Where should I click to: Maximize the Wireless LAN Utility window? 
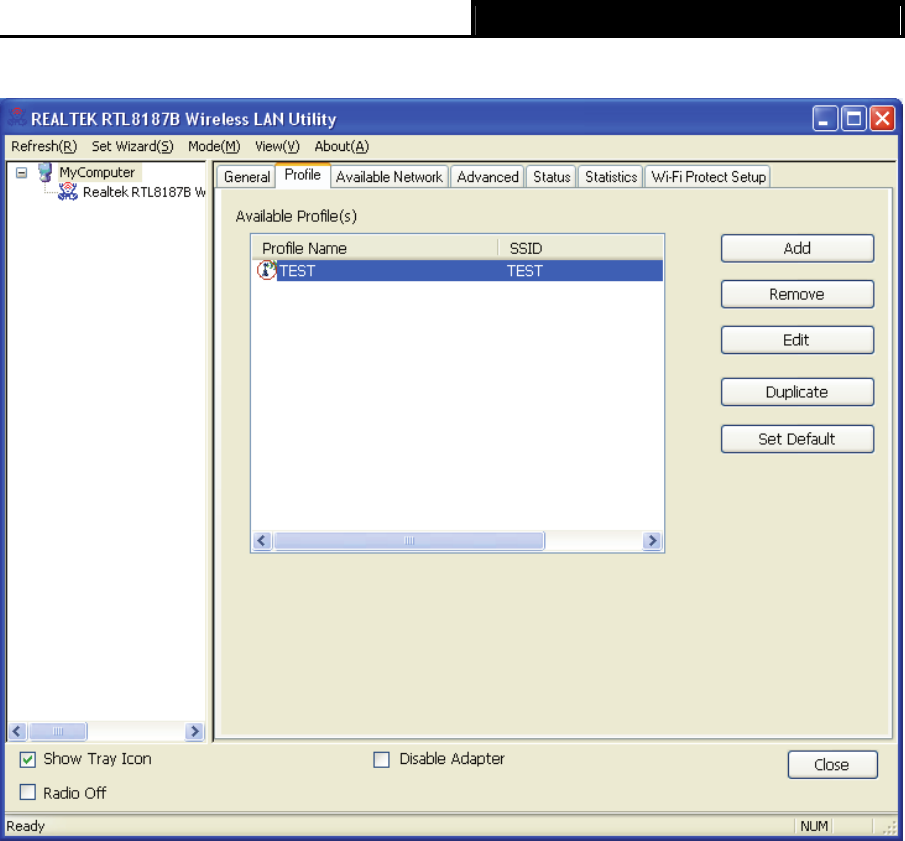pyautogui.click(x=853, y=119)
